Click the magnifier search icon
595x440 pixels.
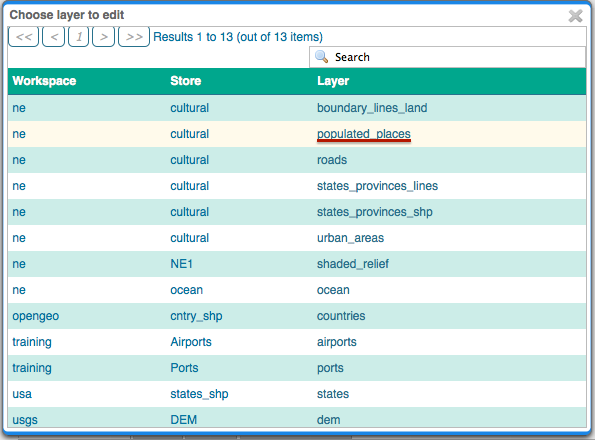[x=321, y=57]
